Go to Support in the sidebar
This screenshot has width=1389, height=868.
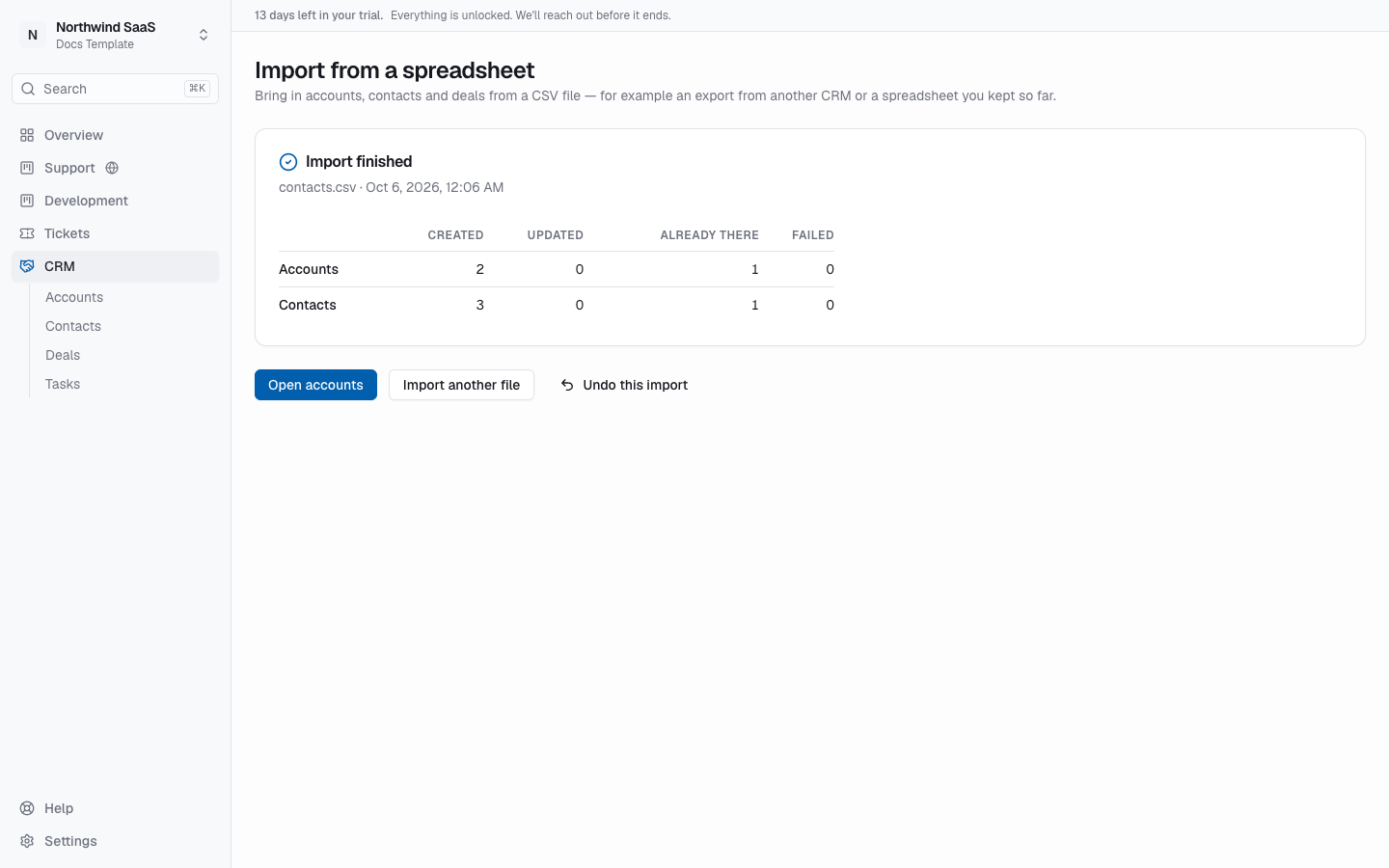[x=115, y=168]
